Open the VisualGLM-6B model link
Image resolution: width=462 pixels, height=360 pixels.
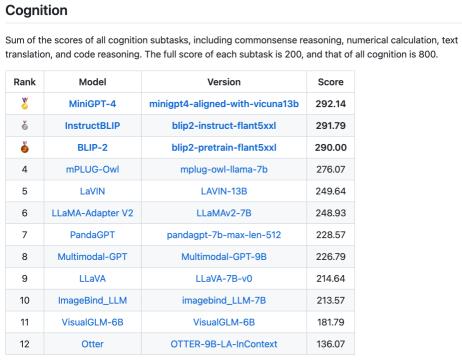[92, 322]
